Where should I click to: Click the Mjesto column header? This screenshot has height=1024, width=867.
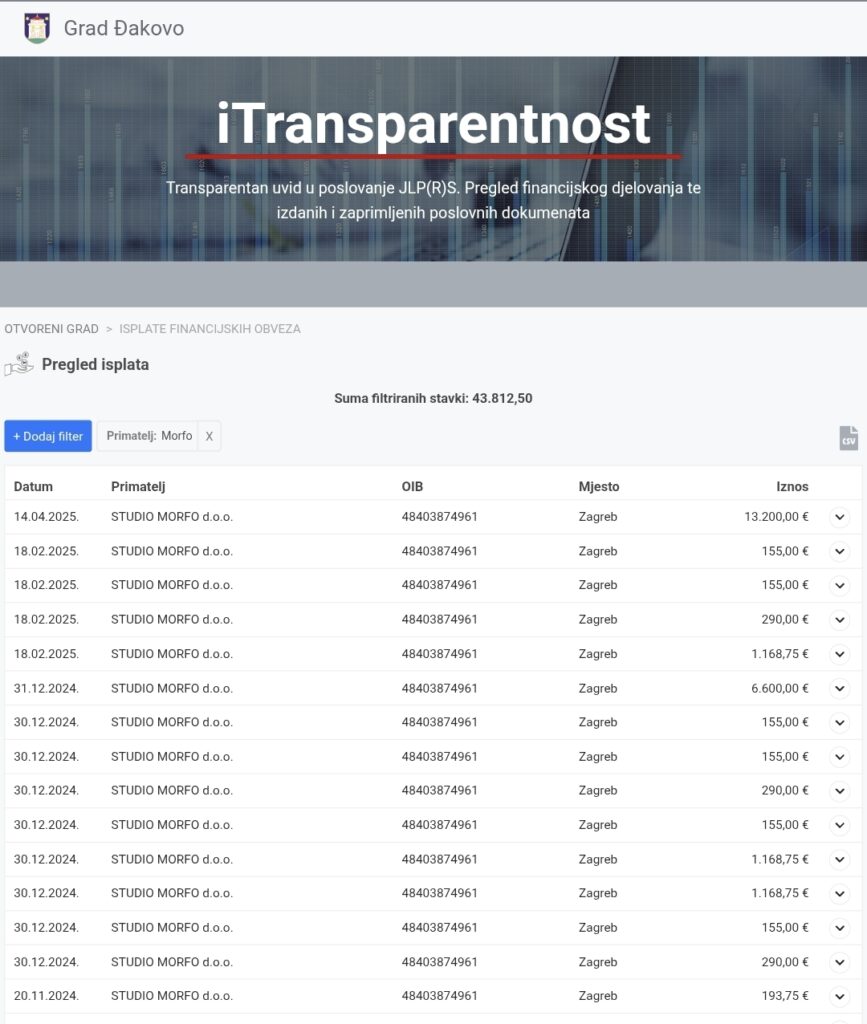point(598,487)
